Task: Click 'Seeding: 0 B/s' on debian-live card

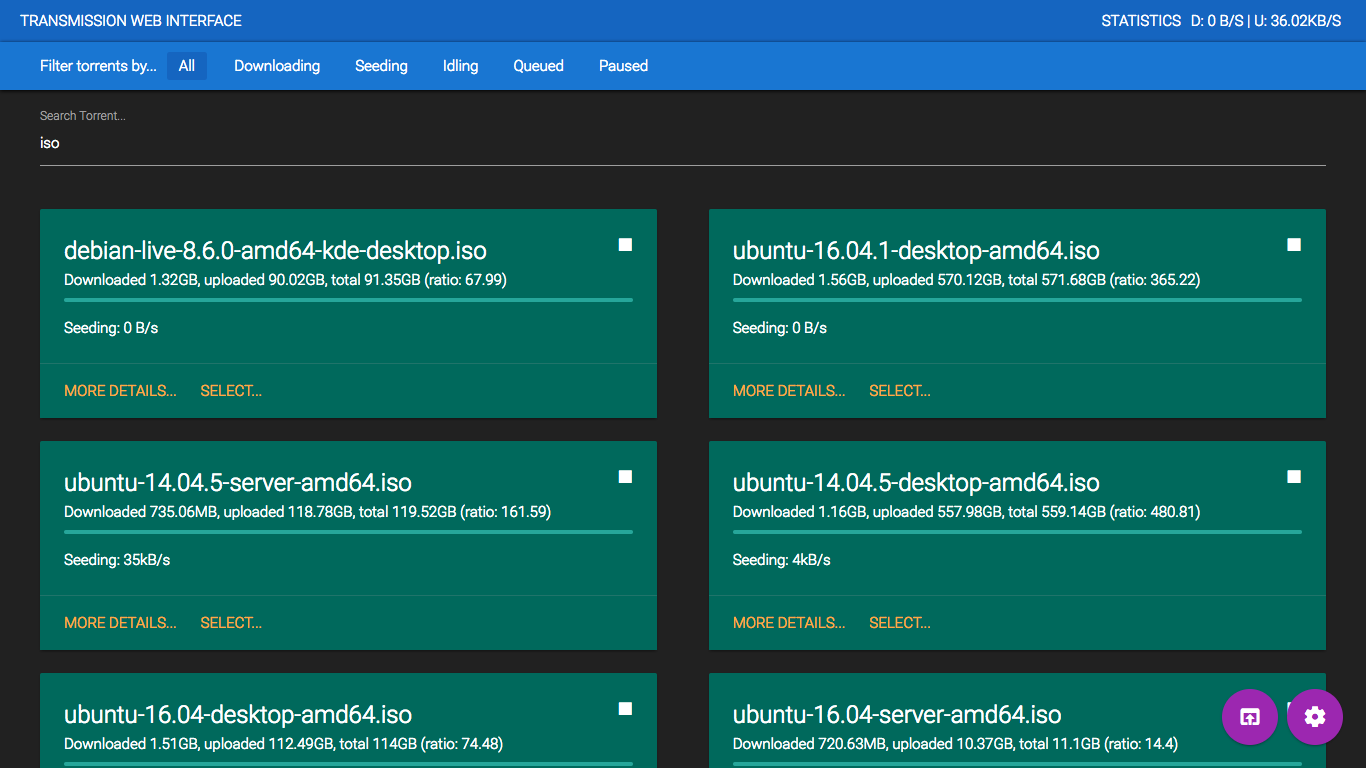Action: click(111, 328)
